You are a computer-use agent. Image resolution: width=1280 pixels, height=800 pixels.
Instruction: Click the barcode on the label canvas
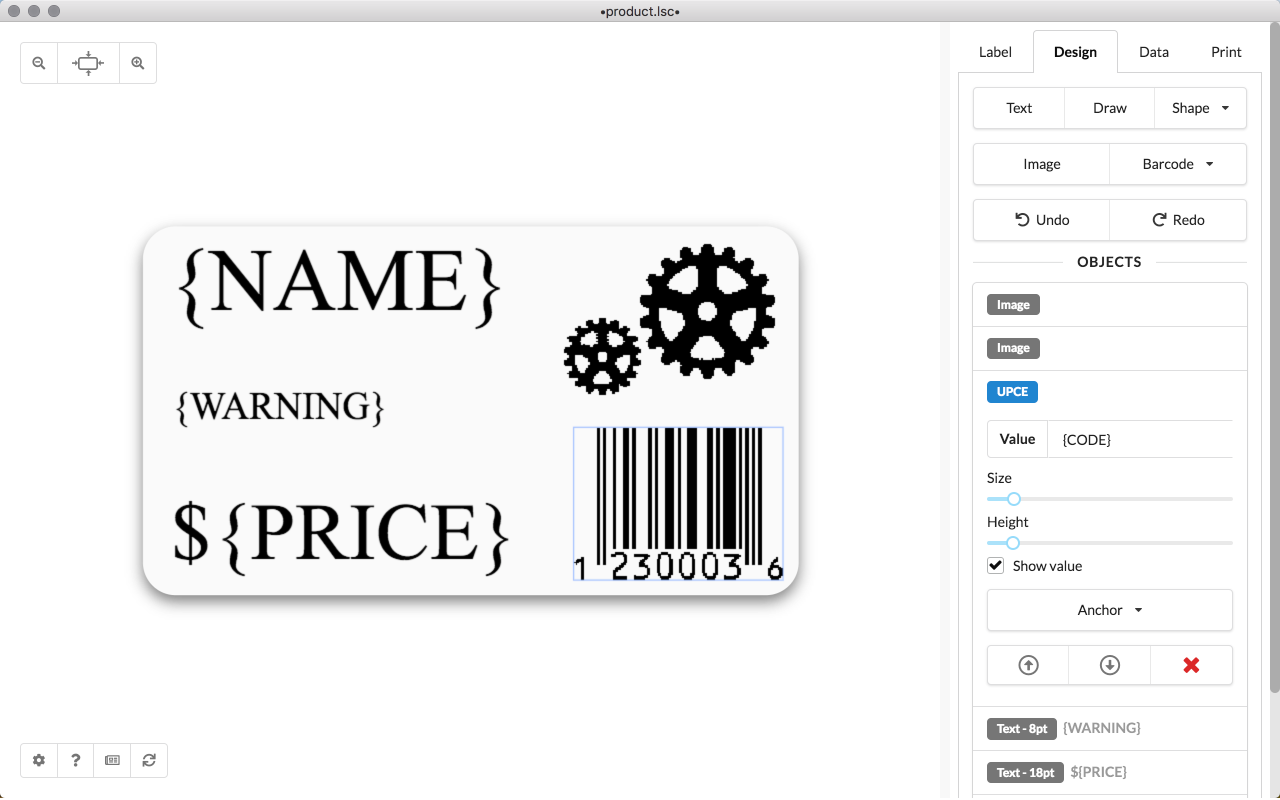pyautogui.click(x=678, y=504)
